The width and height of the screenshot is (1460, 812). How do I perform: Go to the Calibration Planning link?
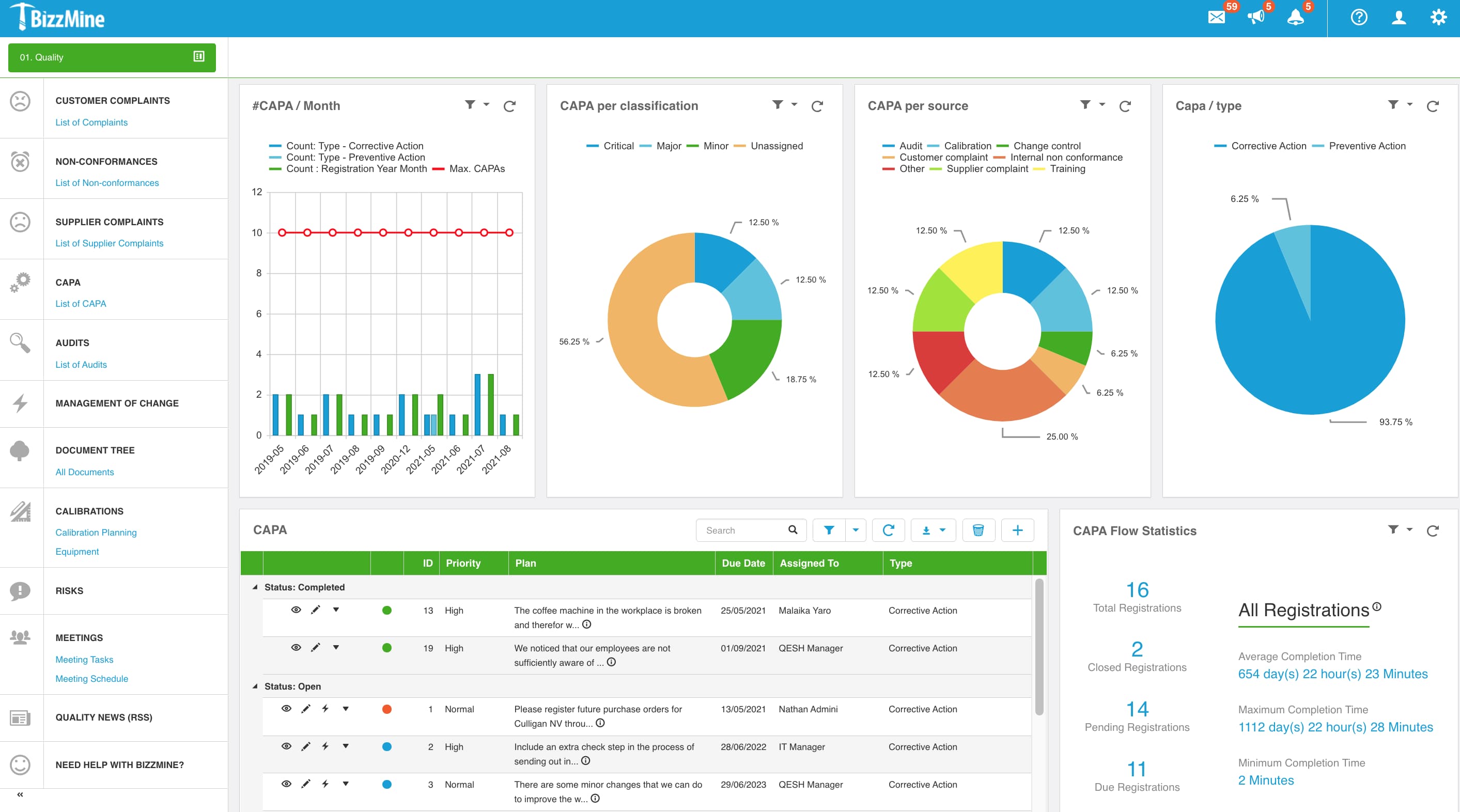[x=96, y=532]
